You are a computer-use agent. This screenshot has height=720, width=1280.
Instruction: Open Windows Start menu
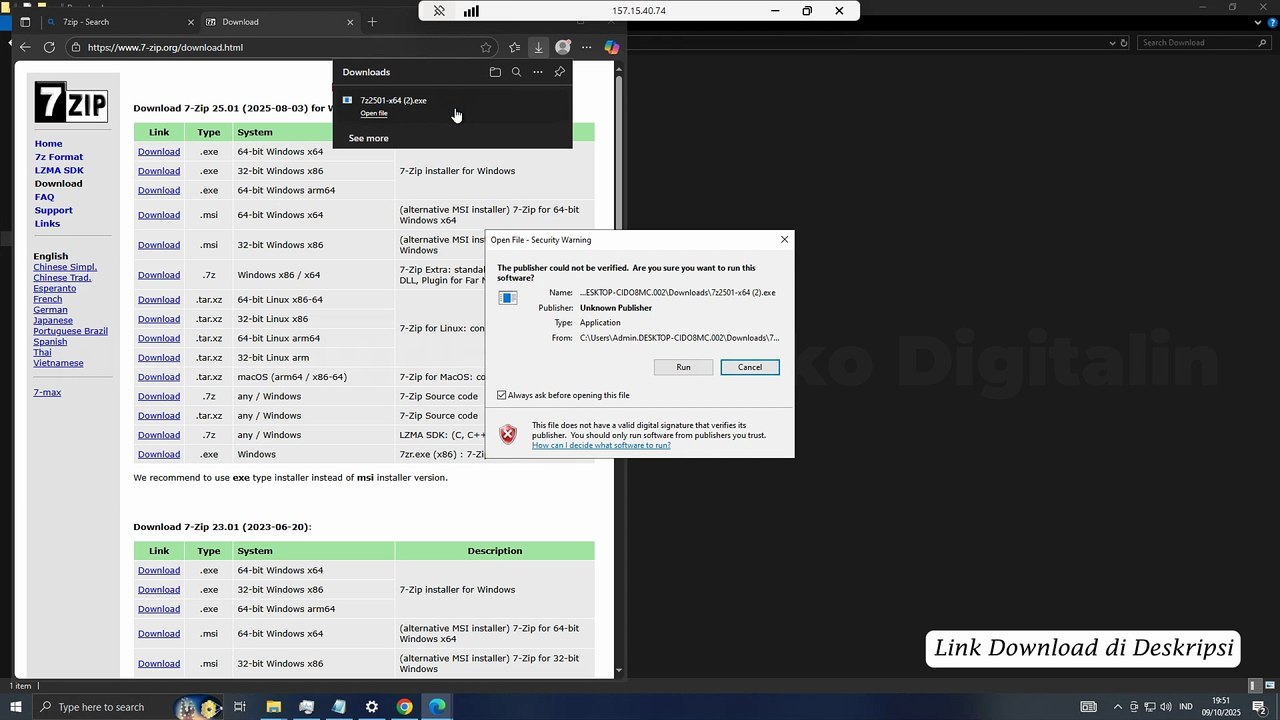pyautogui.click(x=15, y=707)
